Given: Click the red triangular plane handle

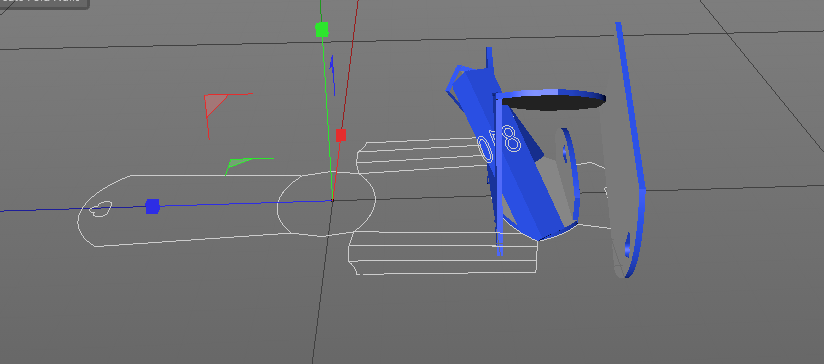Looking at the screenshot, I should coord(214,105).
